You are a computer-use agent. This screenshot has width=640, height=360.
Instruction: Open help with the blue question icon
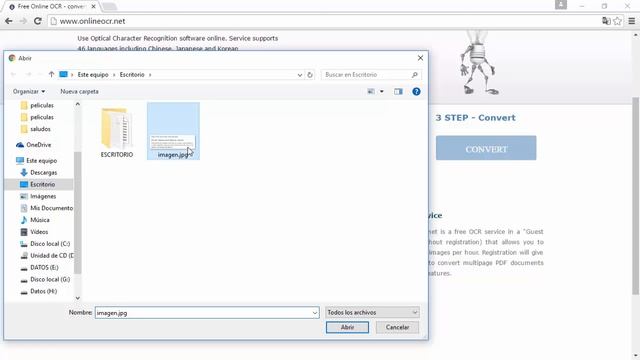pos(416,91)
